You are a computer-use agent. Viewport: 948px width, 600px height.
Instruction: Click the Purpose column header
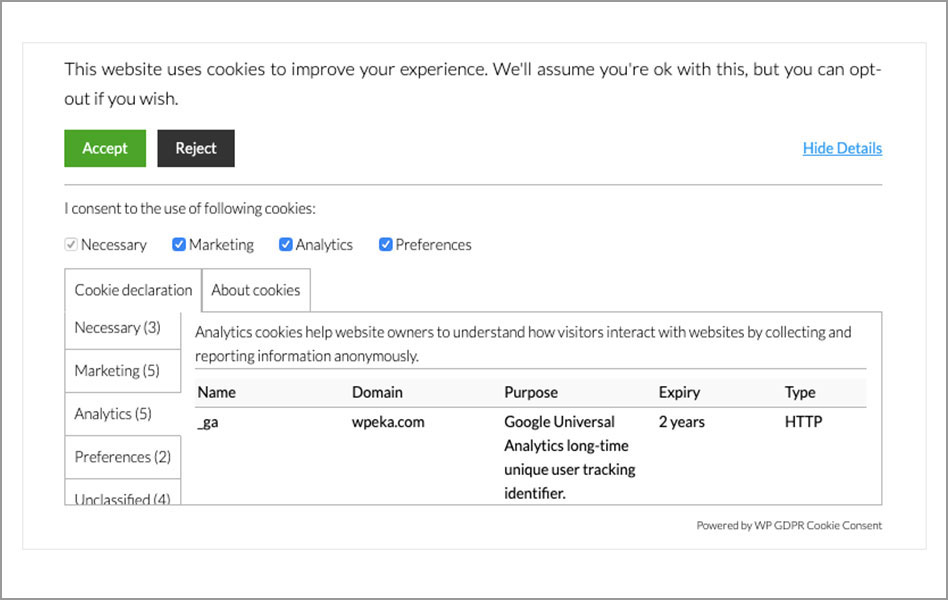click(x=531, y=392)
